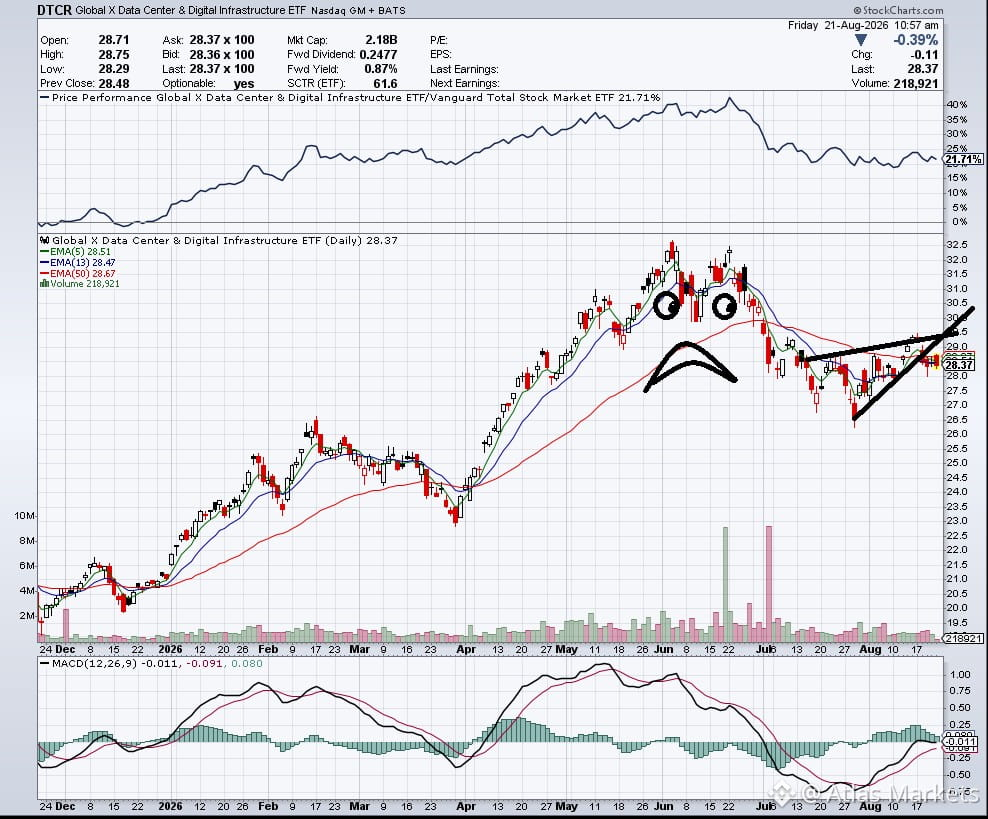Click the -0.011 MACD value tag on axis
The image size is (988, 819).
[x=962, y=741]
